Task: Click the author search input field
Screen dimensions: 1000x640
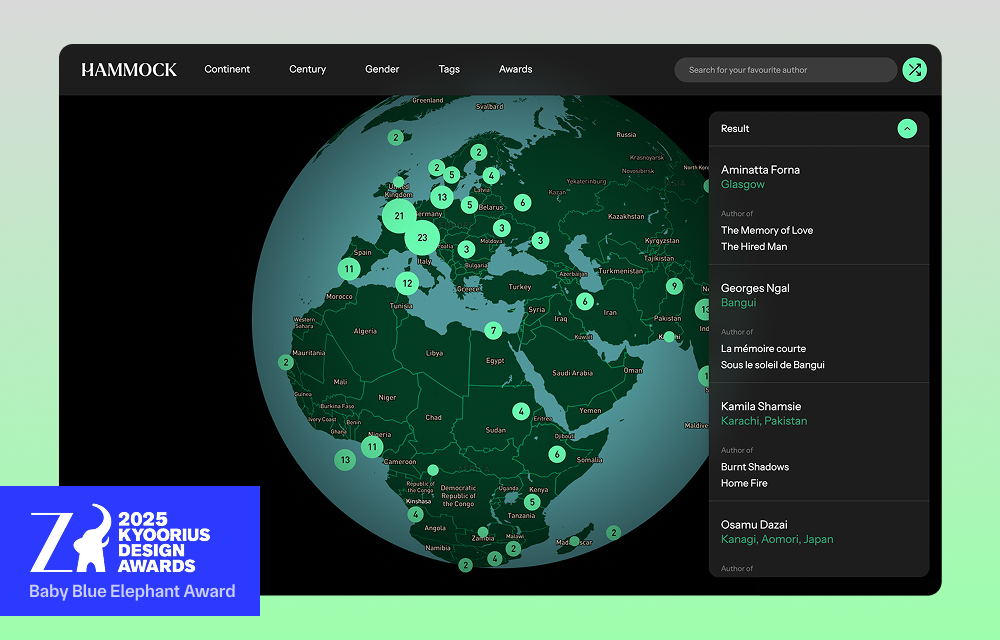Action: click(x=785, y=70)
